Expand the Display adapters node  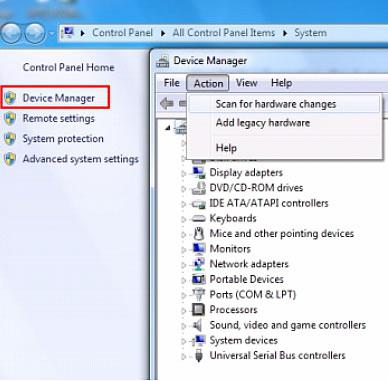click(x=183, y=173)
